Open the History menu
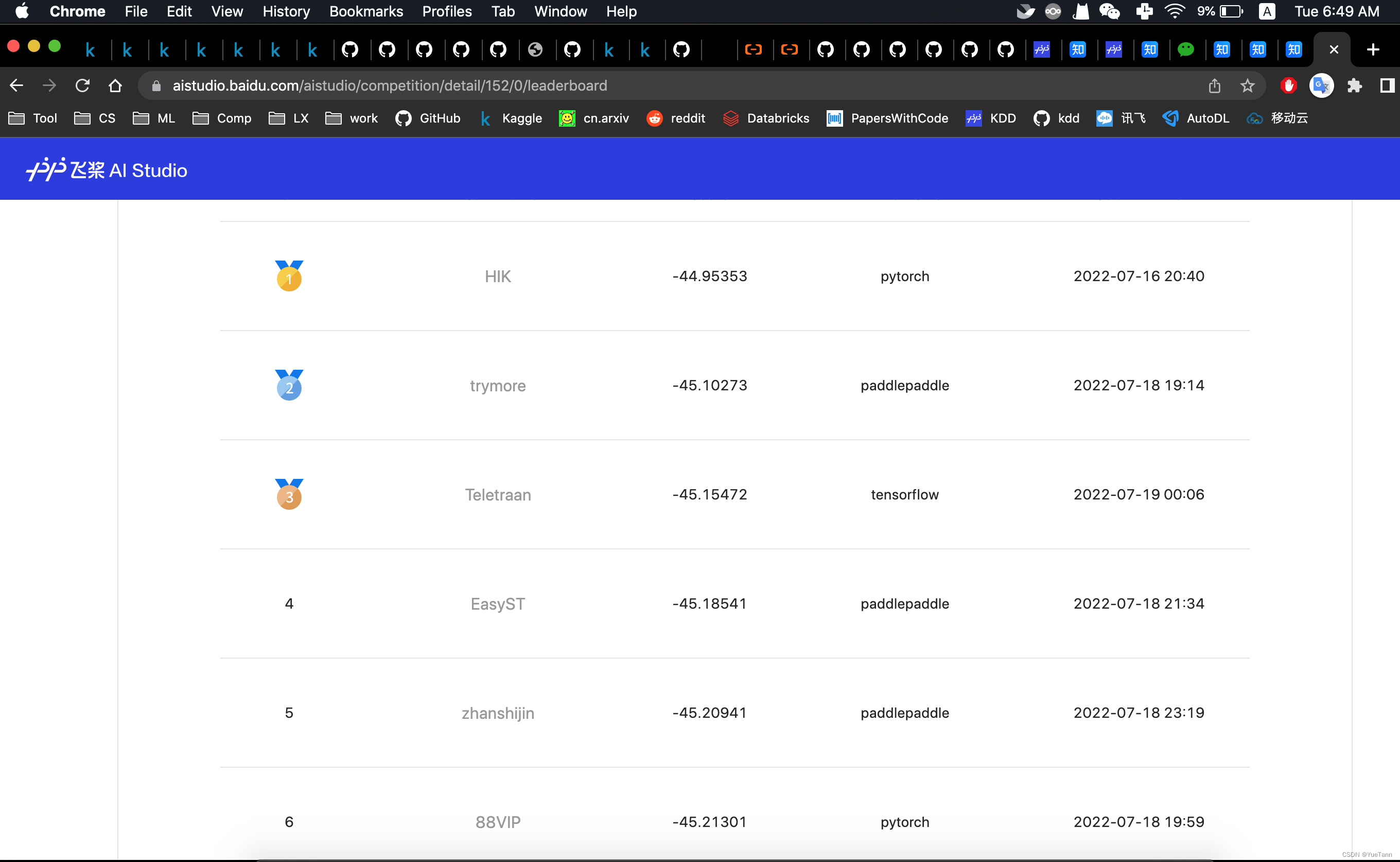Image resolution: width=1400 pixels, height=862 pixels. pyautogui.click(x=286, y=11)
